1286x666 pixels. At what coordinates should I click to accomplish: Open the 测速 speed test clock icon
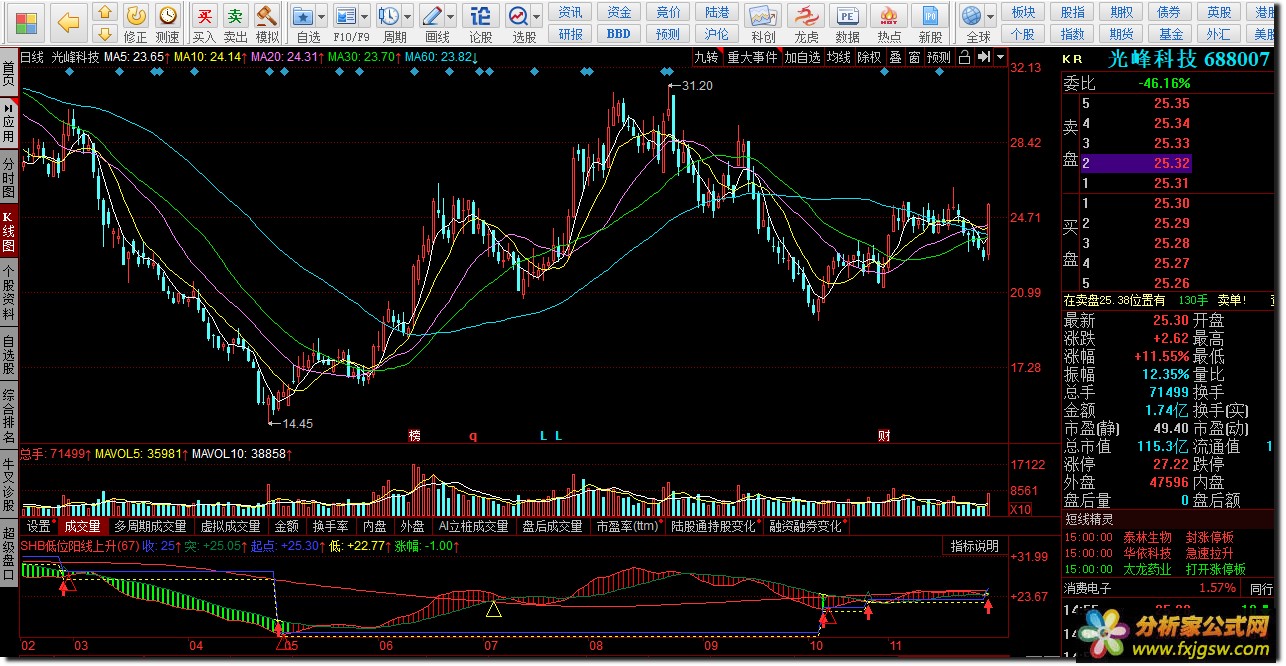[169, 15]
